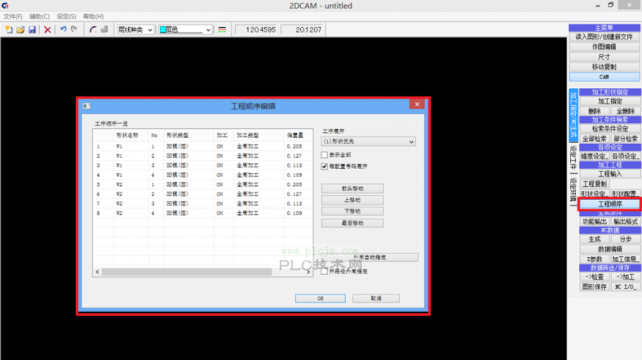
Task: Click the red X delete icon
Action: [47, 29]
